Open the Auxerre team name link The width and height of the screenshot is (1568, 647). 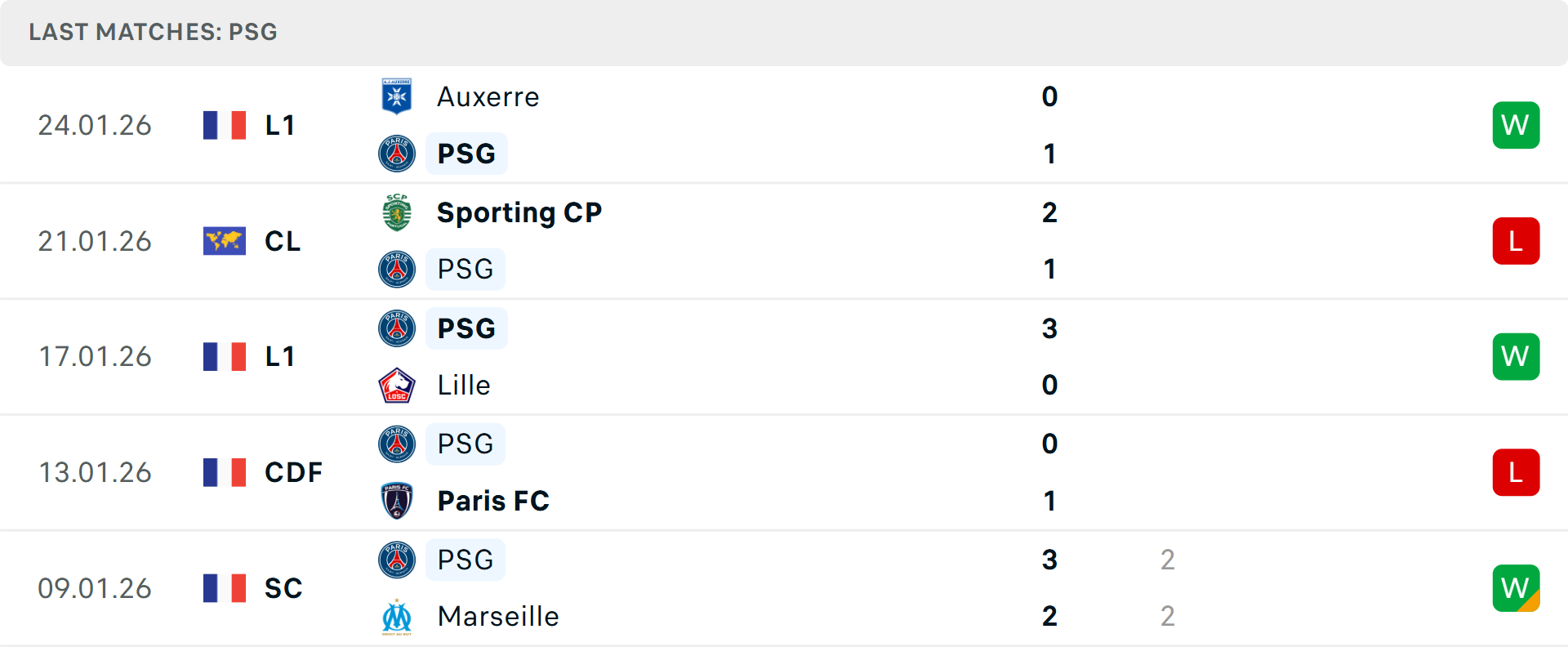pyautogui.click(x=488, y=96)
